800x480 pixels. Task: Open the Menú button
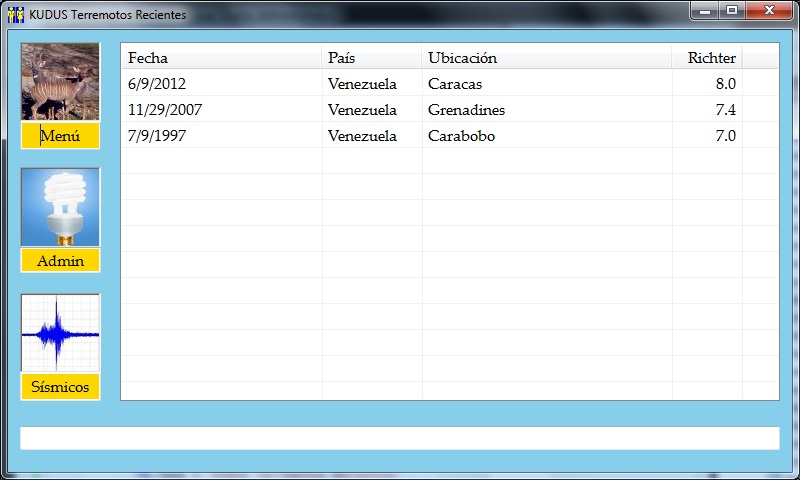[x=60, y=136]
